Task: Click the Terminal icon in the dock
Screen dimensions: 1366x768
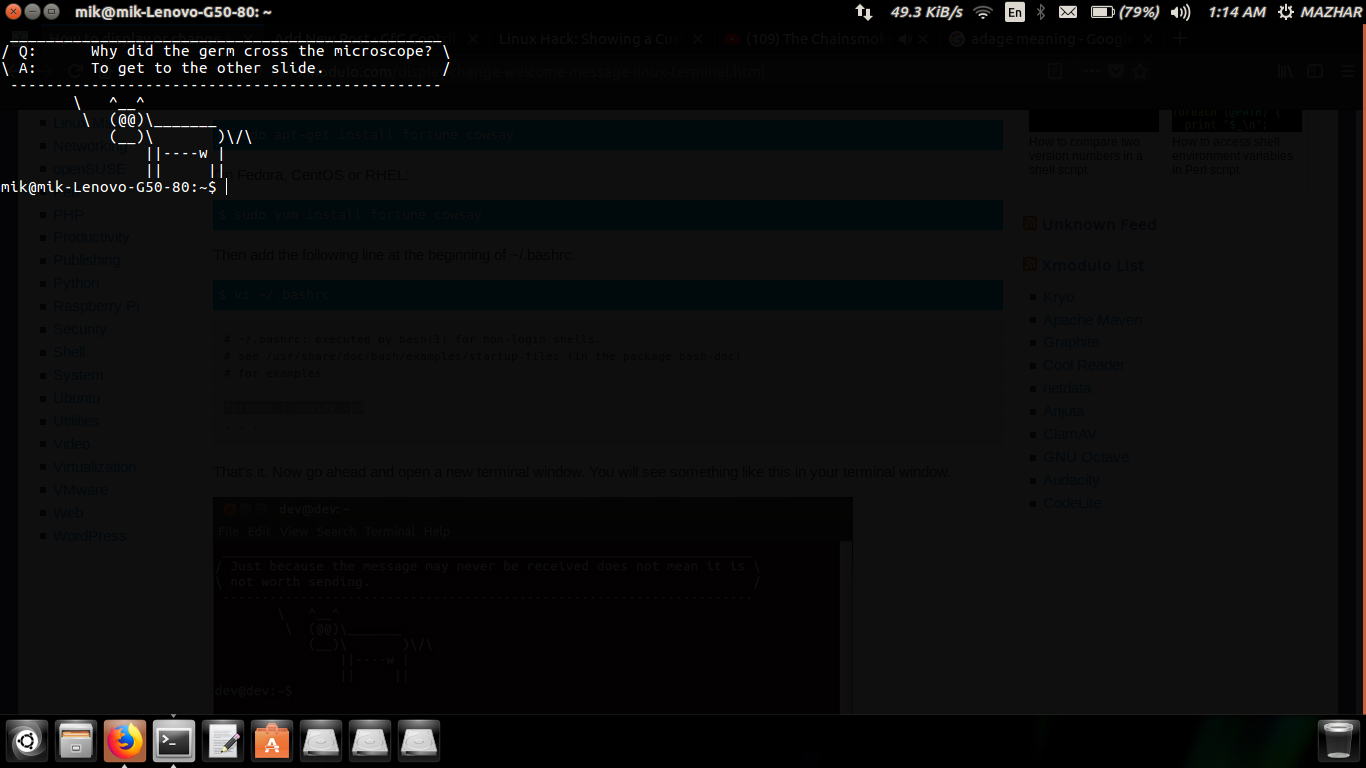Action: pos(174,741)
